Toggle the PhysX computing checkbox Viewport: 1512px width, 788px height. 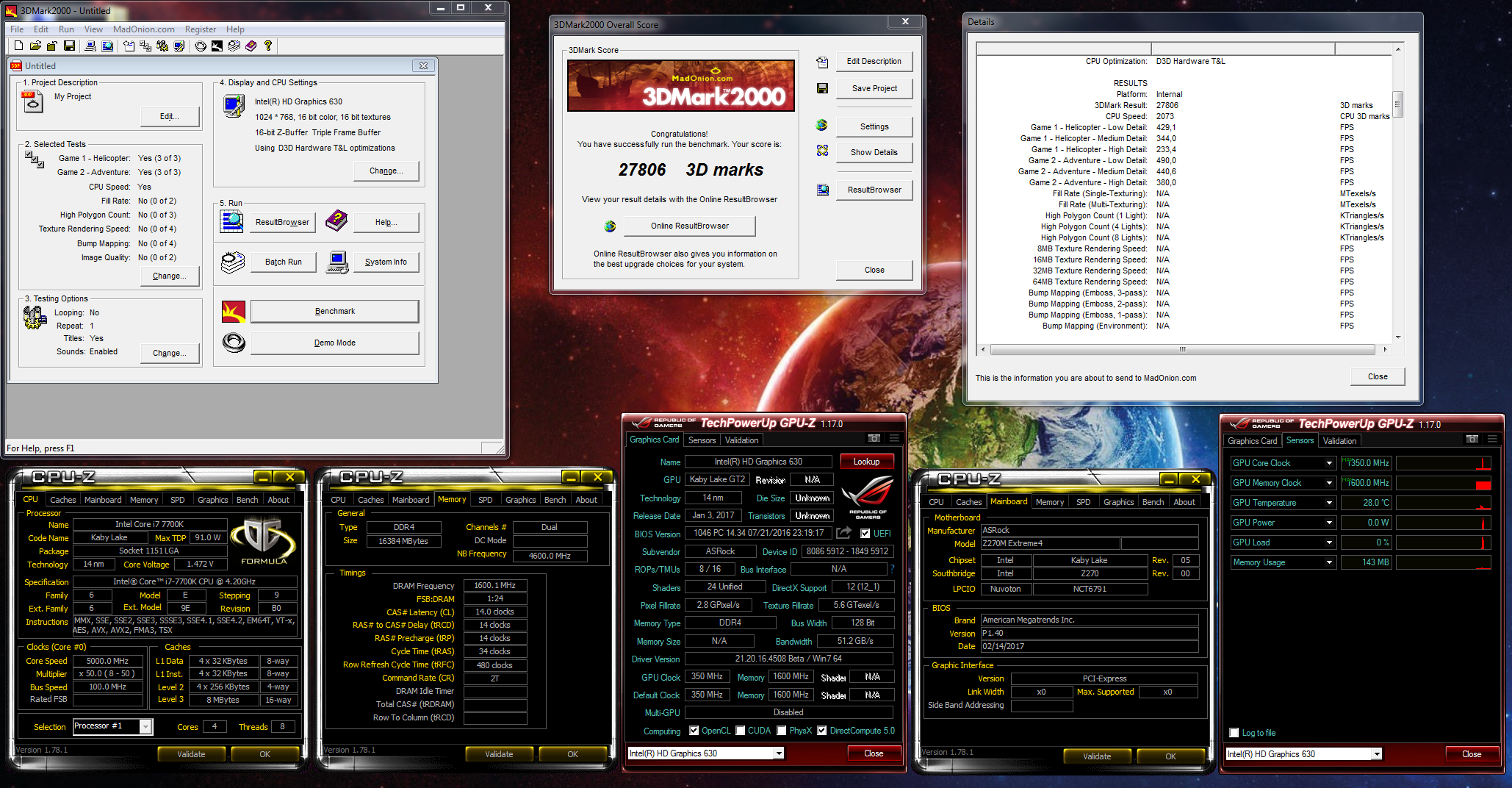coord(782,731)
